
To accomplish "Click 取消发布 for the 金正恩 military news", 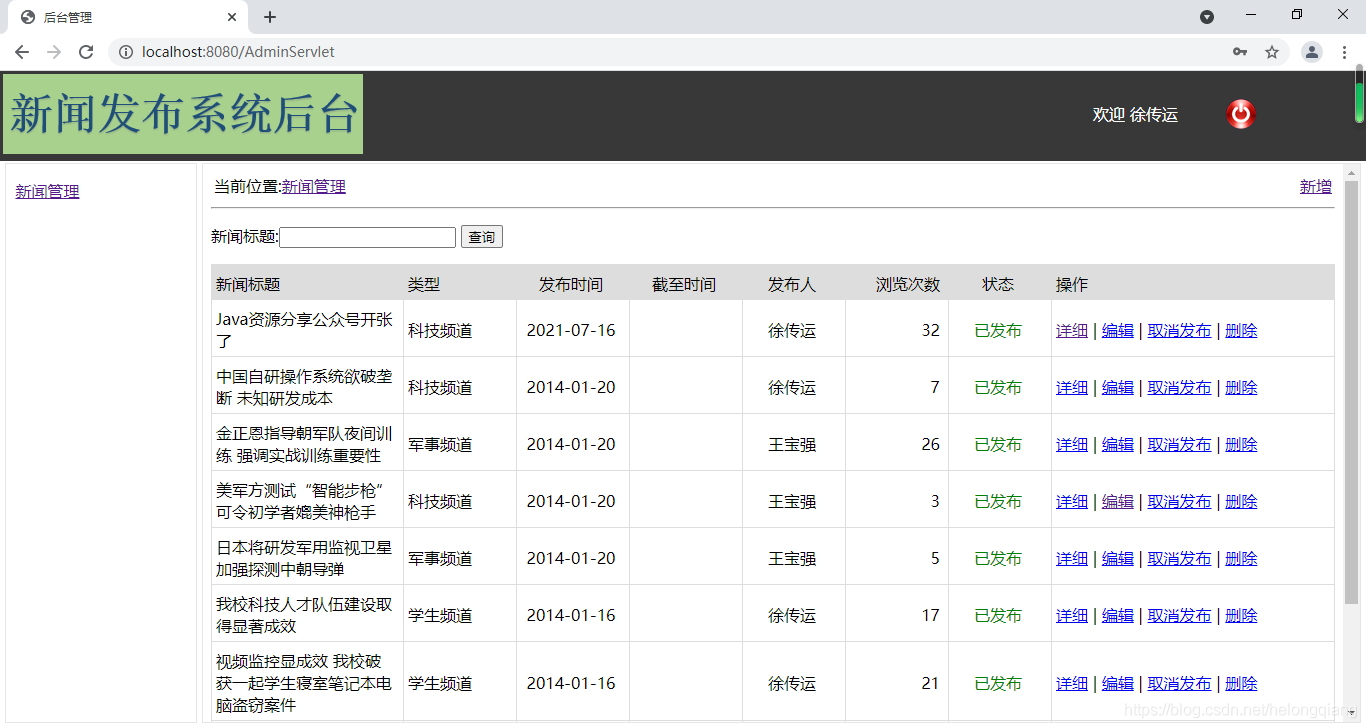I will [x=1179, y=444].
